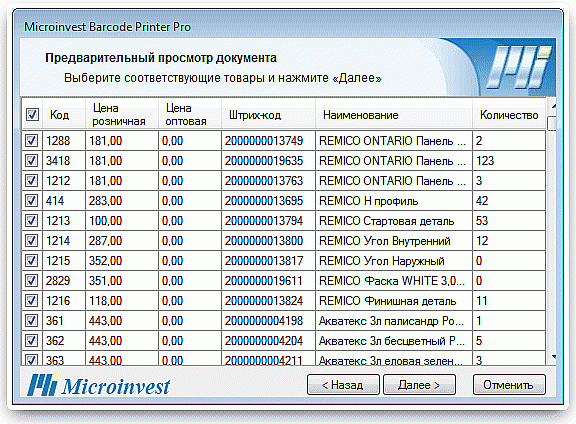Sort by the Штрих-код column header
The image size is (576, 424).
pyautogui.click(x=269, y=115)
